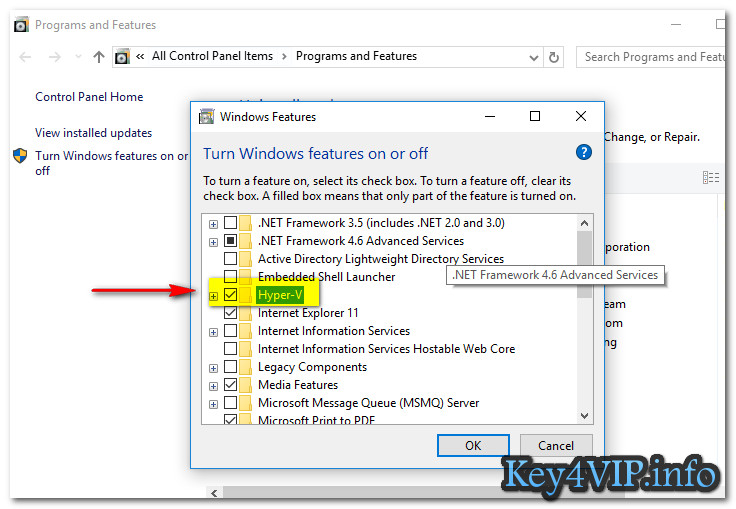This screenshot has width=736, height=509.
Task: Click the Embedded Shell Launcher folder icon
Action: tap(245, 277)
